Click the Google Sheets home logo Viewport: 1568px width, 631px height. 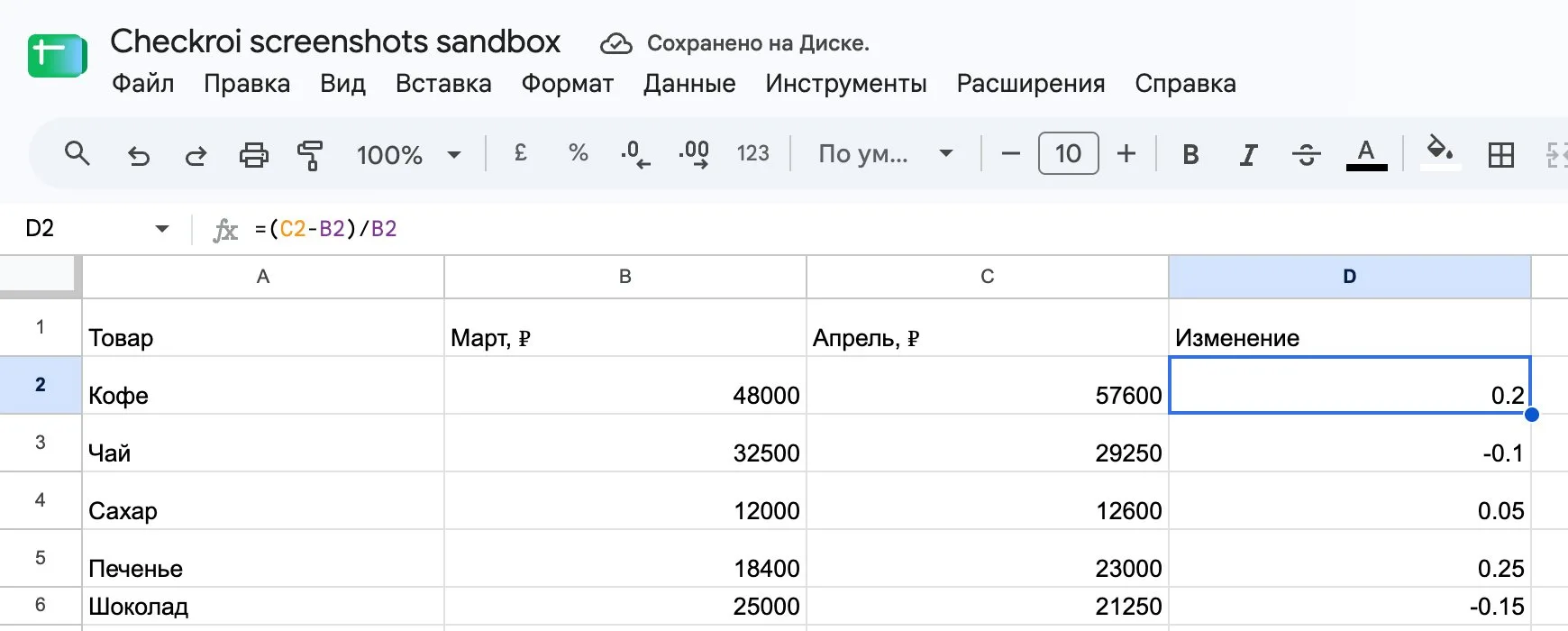point(57,56)
